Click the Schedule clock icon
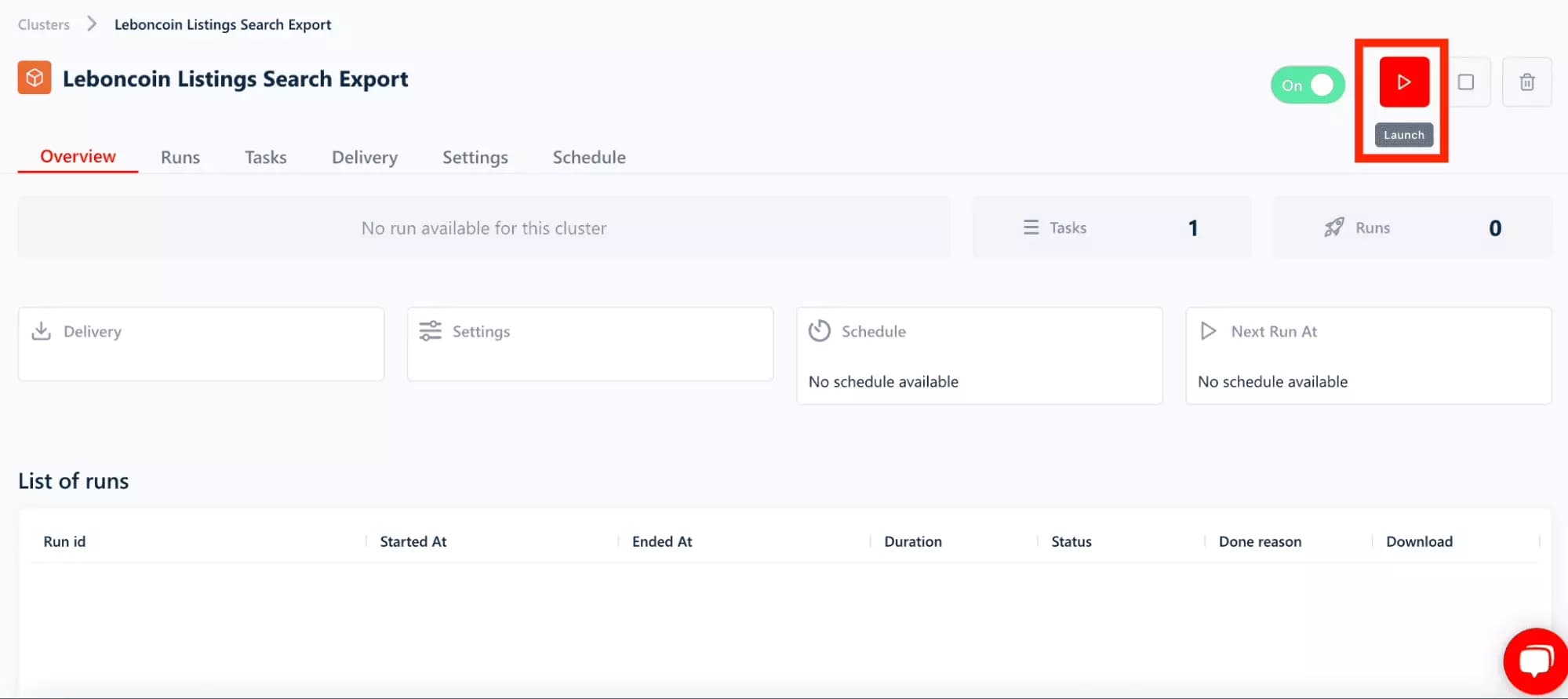 click(820, 331)
